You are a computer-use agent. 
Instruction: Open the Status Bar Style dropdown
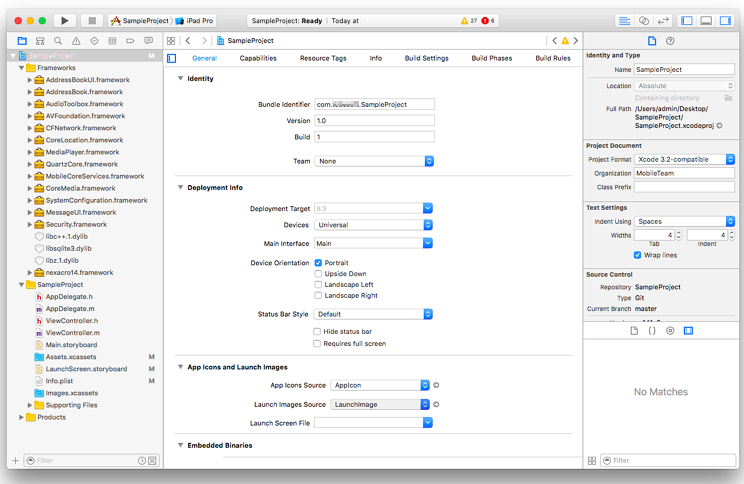(x=374, y=314)
